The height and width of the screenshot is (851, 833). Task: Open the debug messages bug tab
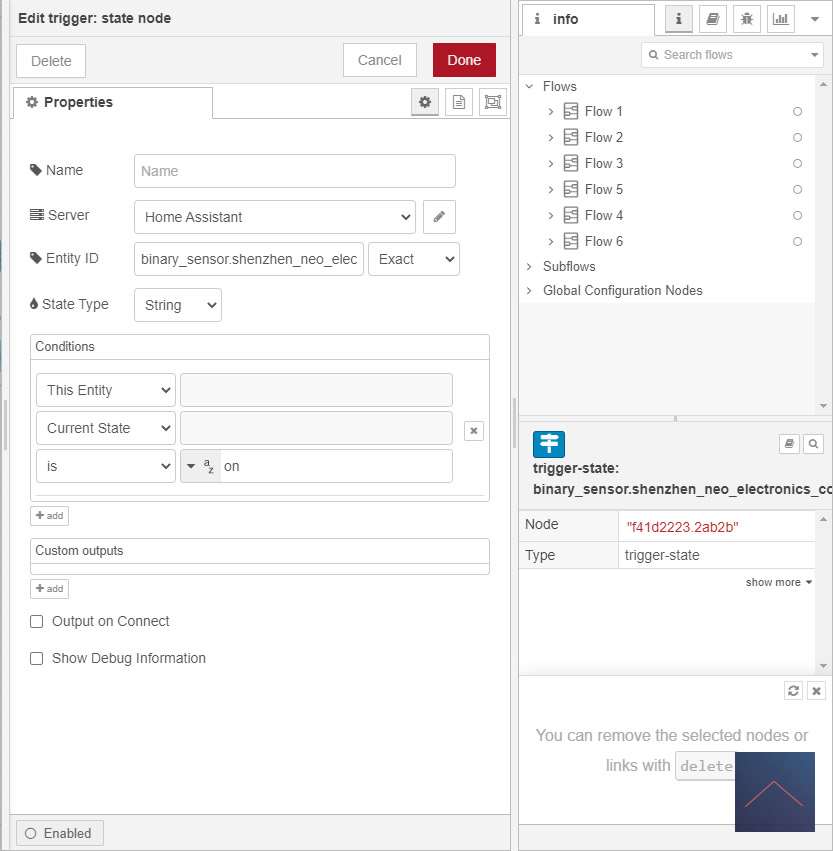[746, 19]
